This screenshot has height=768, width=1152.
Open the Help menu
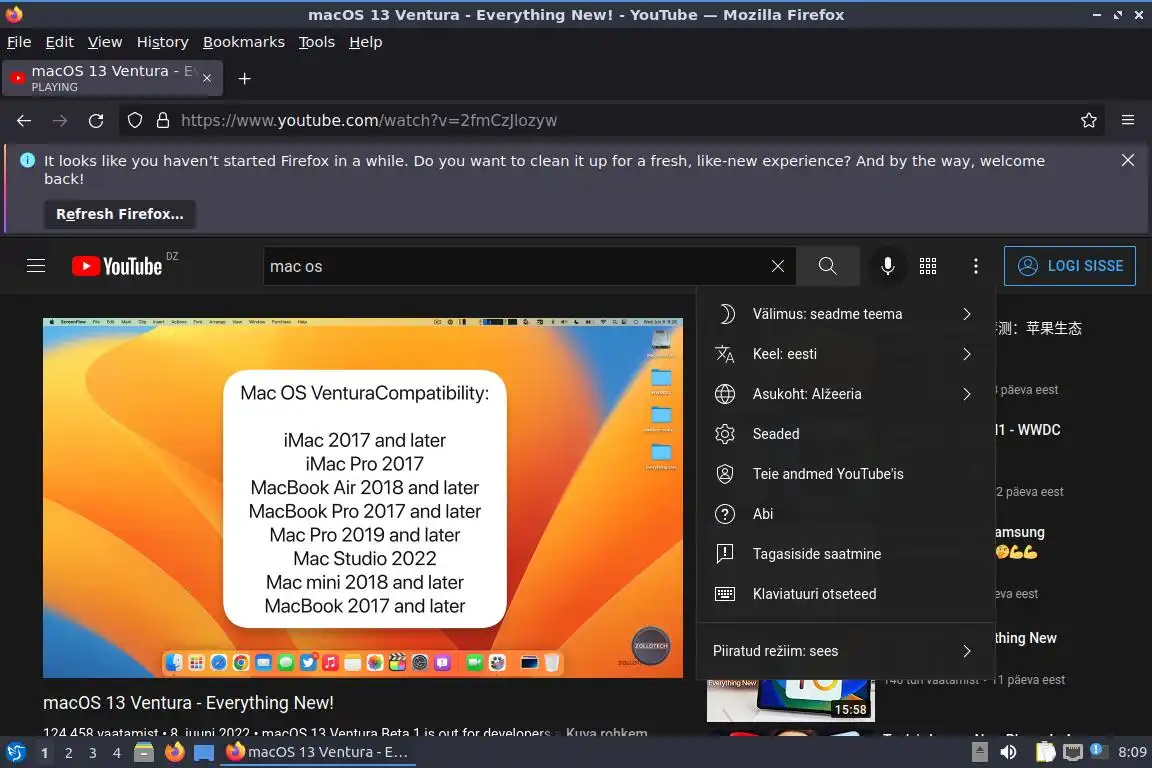coord(365,42)
